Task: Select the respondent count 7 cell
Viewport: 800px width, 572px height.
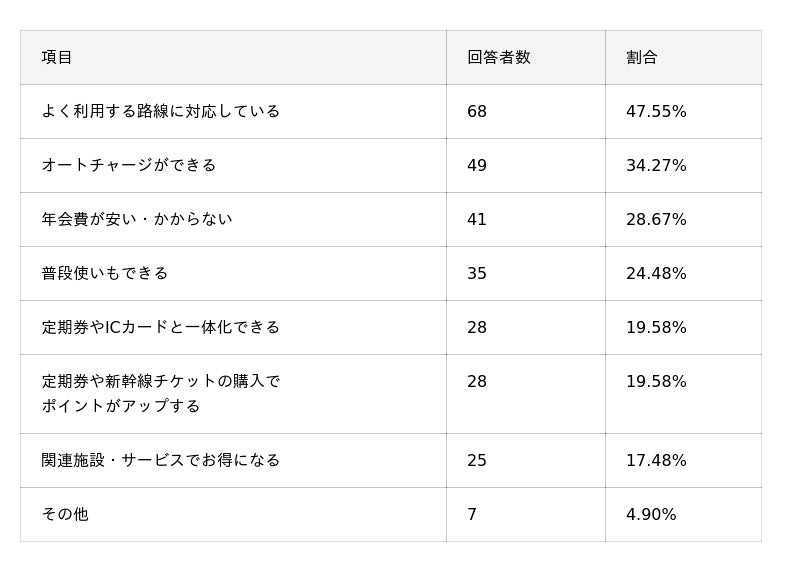Action: (x=472, y=515)
